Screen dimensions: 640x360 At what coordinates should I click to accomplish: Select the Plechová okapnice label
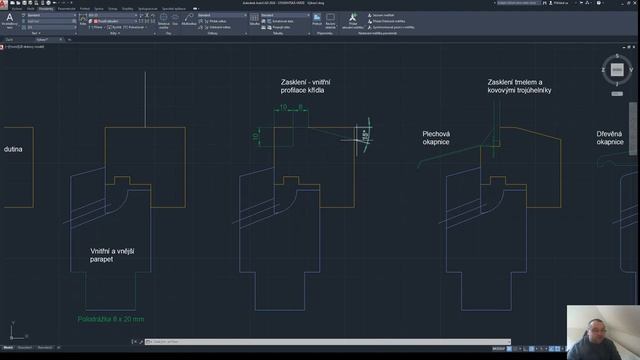436,138
